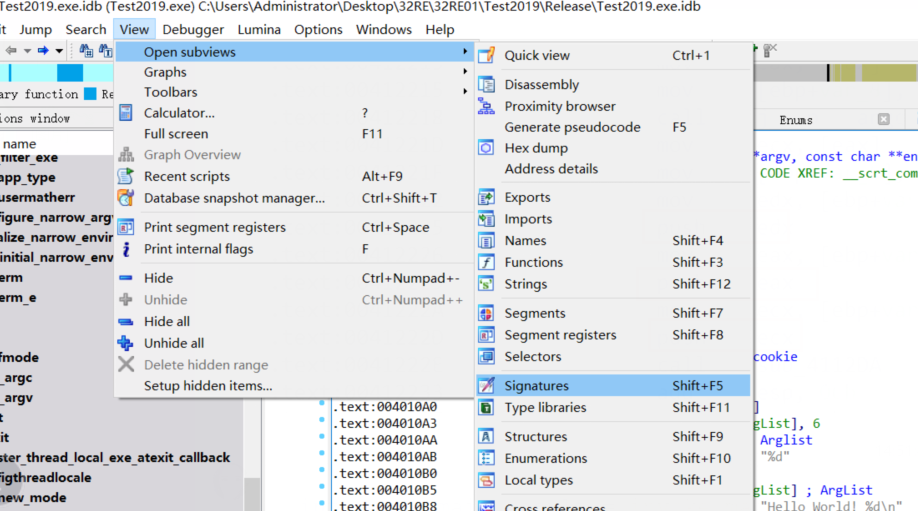
Task: Open the Help menu
Action: [440, 29]
